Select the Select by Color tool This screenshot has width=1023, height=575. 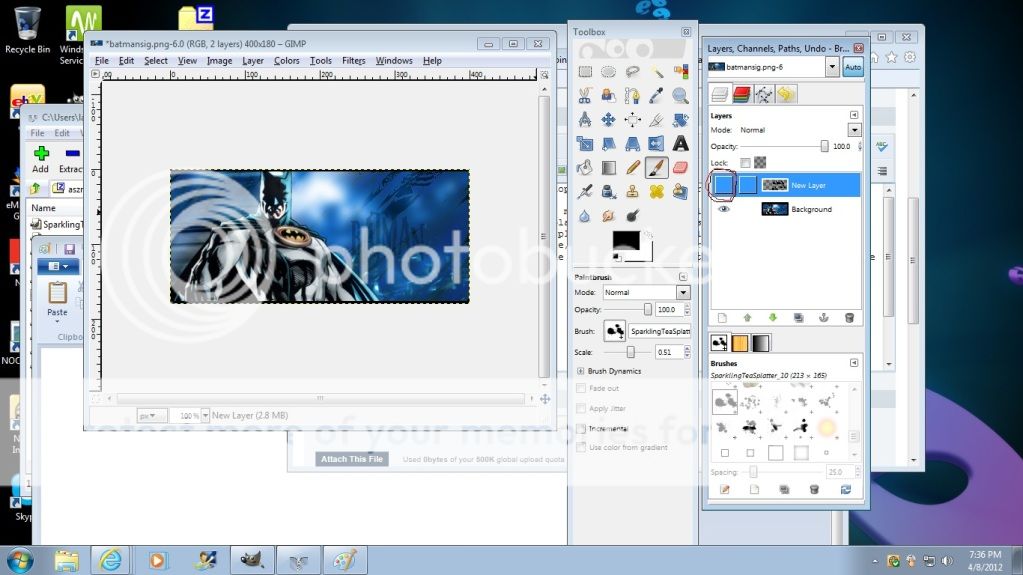[x=680, y=72]
